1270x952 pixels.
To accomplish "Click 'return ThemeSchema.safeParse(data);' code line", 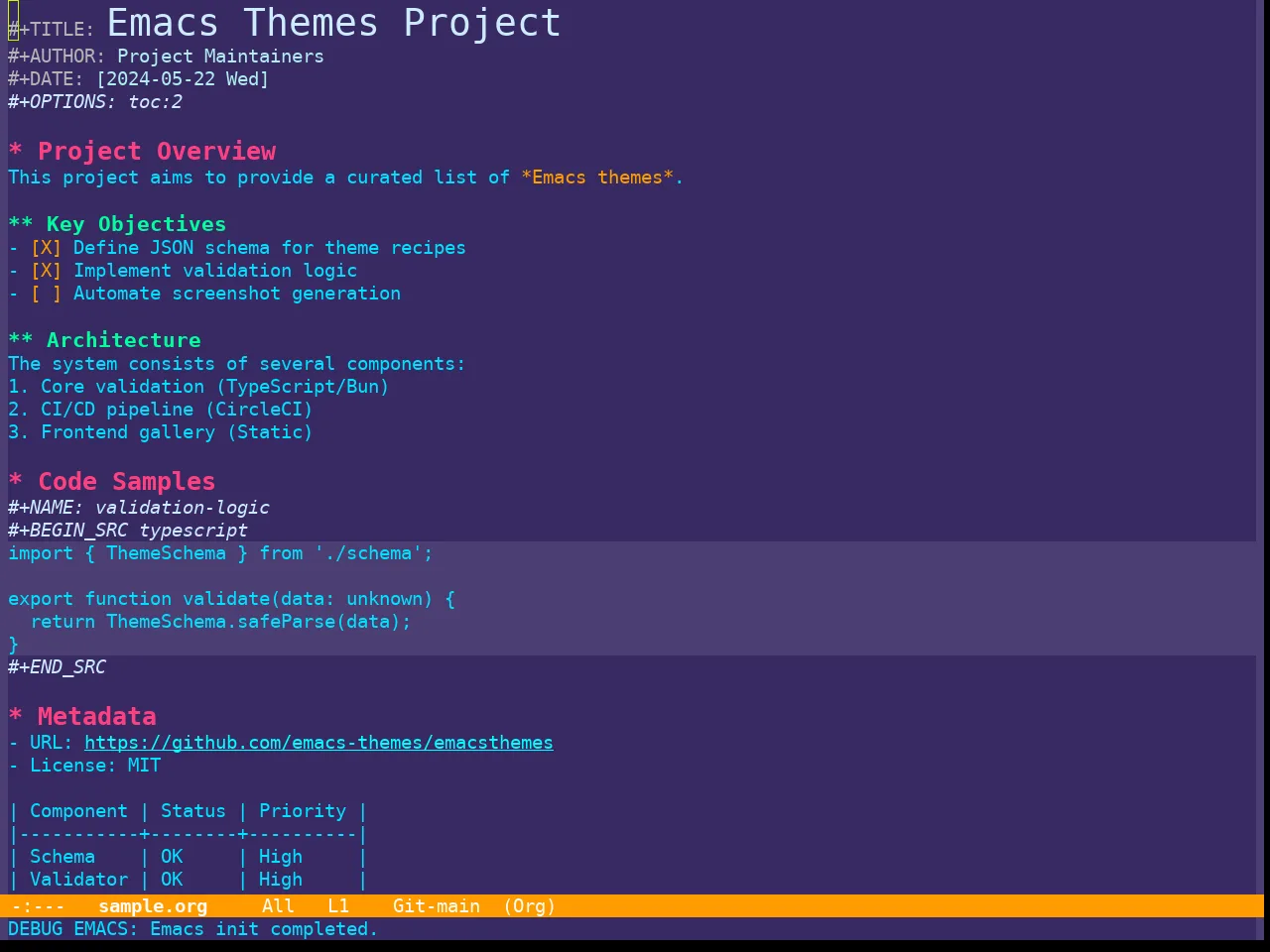I will [x=220, y=622].
